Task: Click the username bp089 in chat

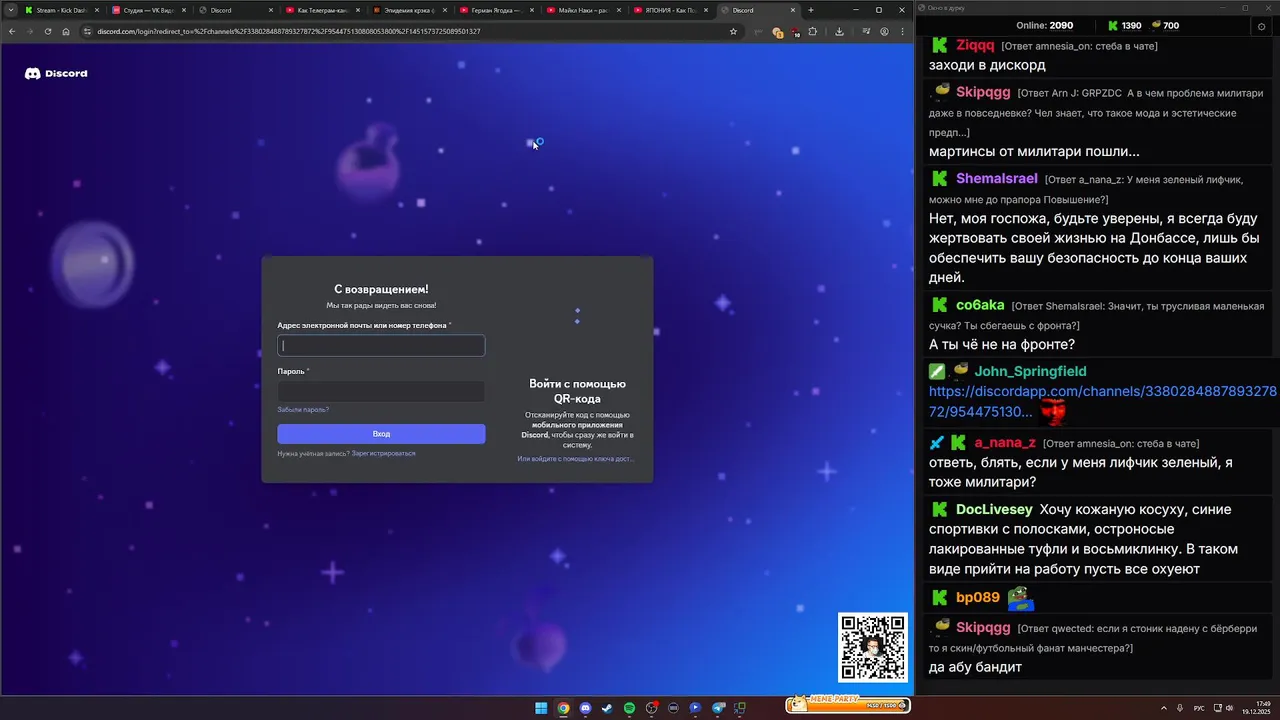Action: (x=977, y=597)
